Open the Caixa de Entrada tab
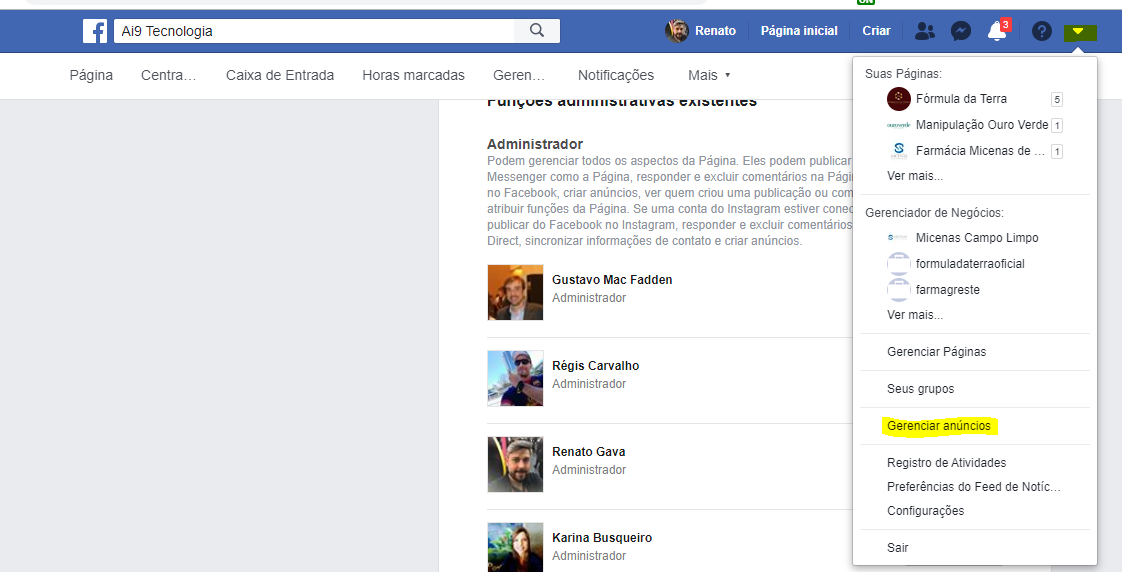 tap(280, 75)
